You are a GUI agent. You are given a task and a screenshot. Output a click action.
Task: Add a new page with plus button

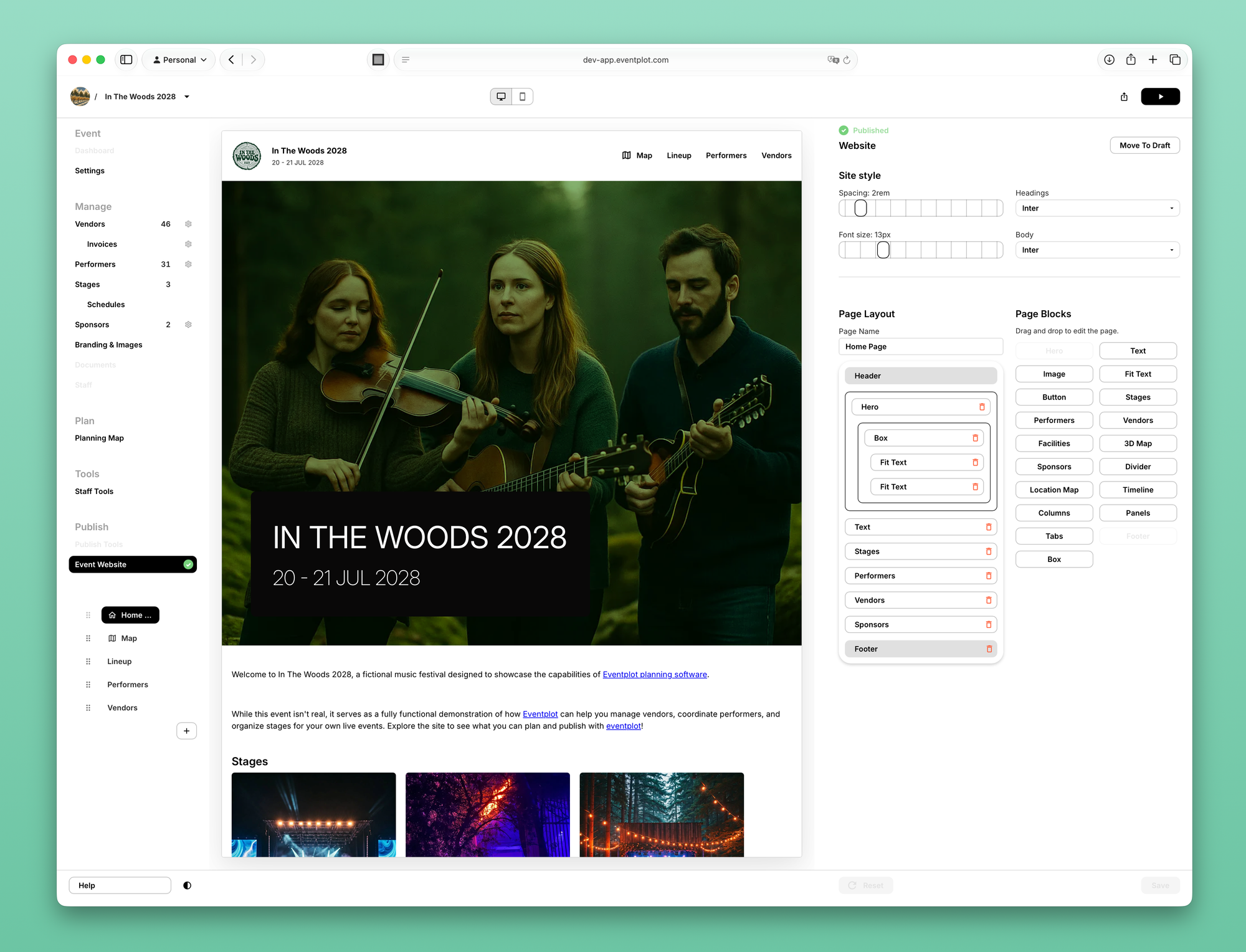(x=186, y=731)
